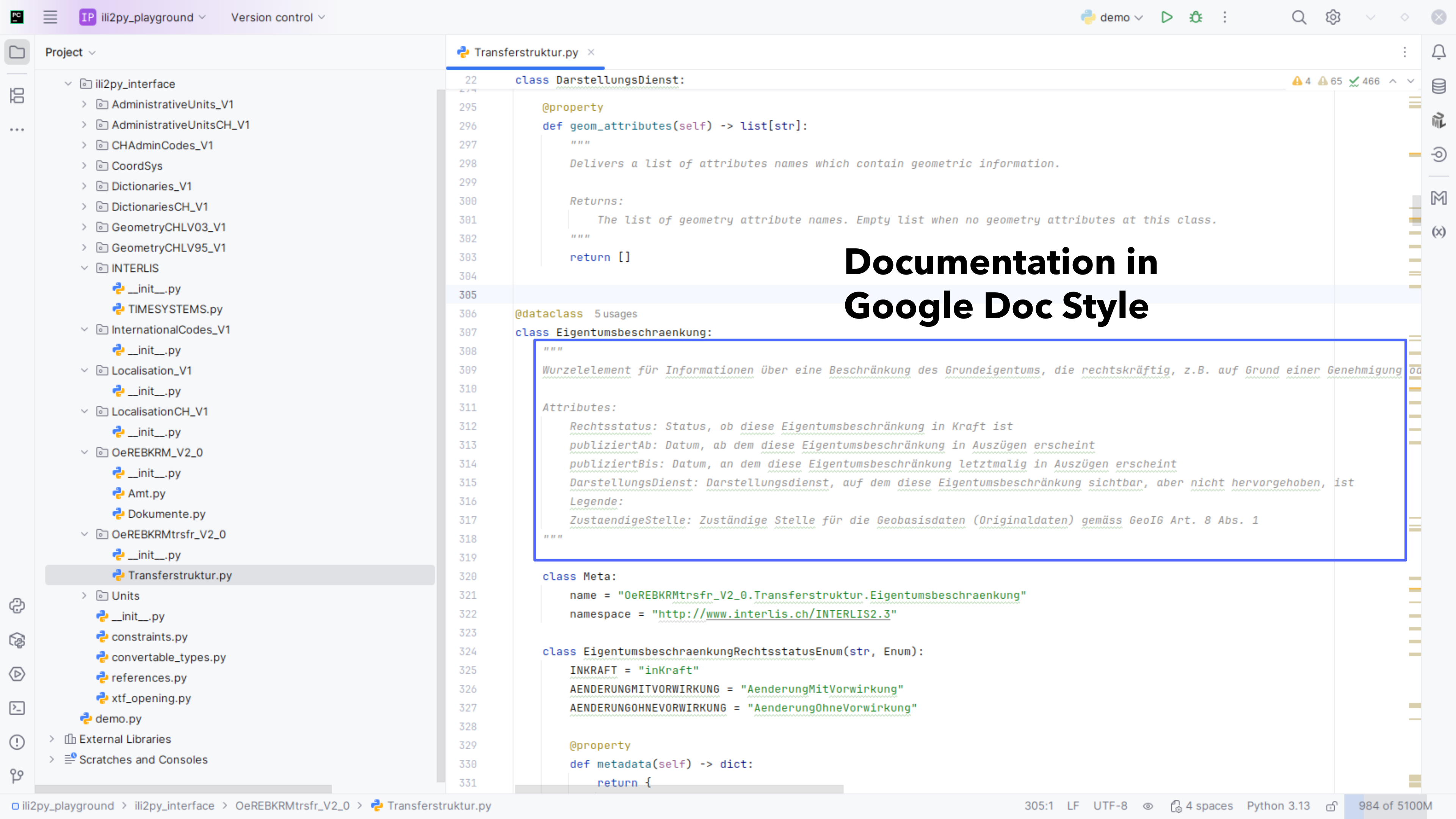
Task: Open the Database tool window
Action: click(1439, 86)
